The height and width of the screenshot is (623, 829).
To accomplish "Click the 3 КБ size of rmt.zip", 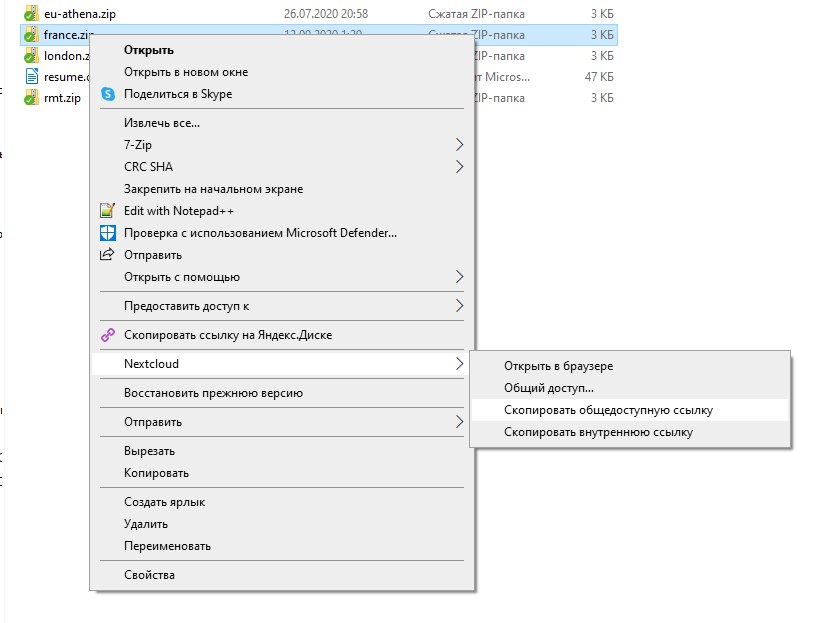I will [x=602, y=98].
